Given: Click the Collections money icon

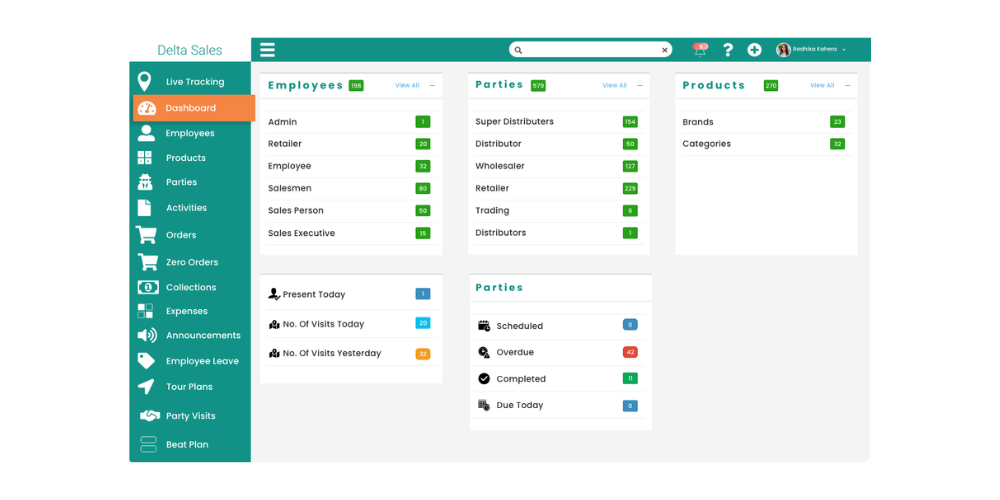Looking at the screenshot, I should click(x=148, y=288).
